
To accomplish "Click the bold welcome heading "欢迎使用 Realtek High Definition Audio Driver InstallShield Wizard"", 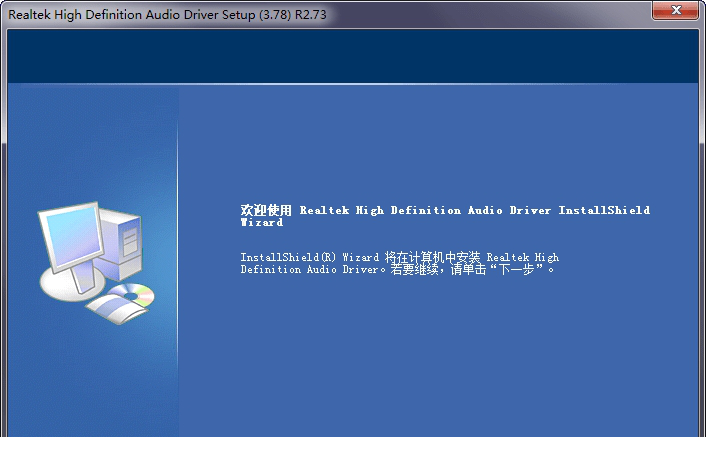I will pos(445,216).
